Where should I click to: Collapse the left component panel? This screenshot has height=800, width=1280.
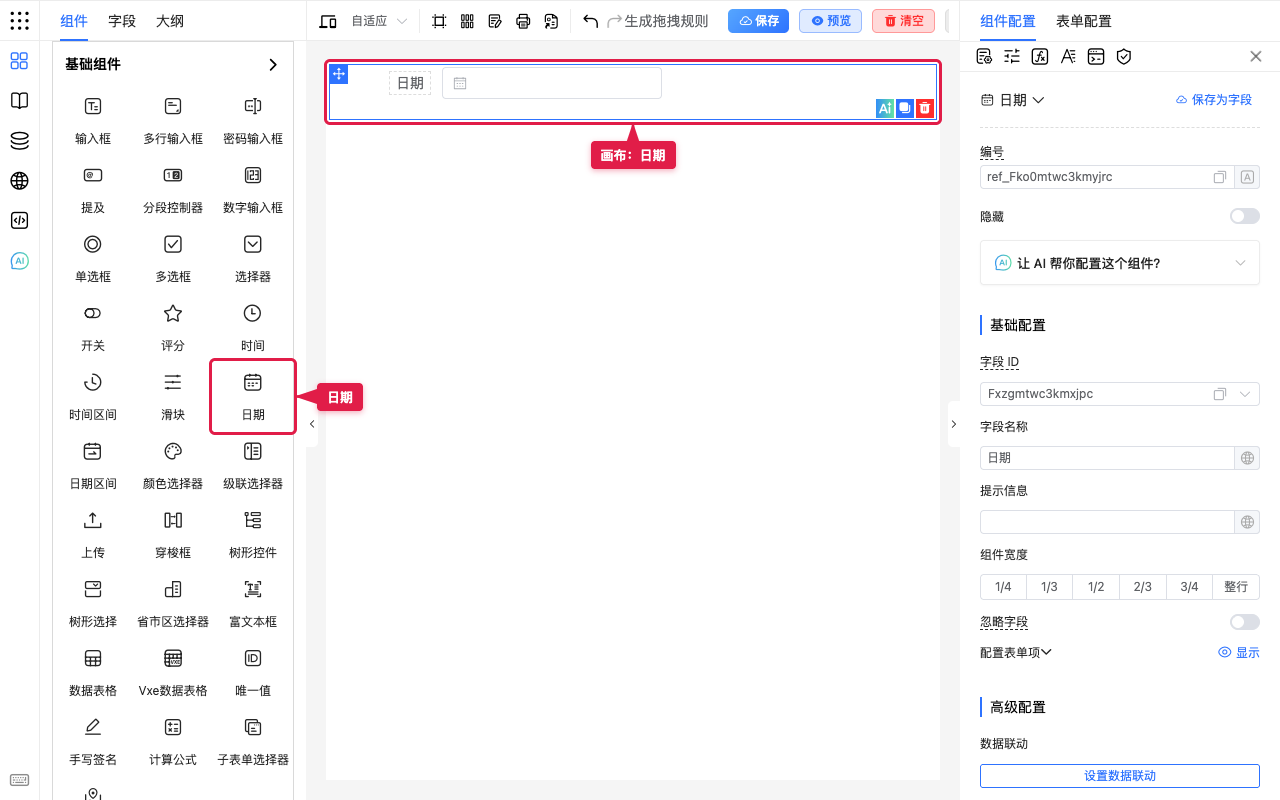click(x=312, y=424)
